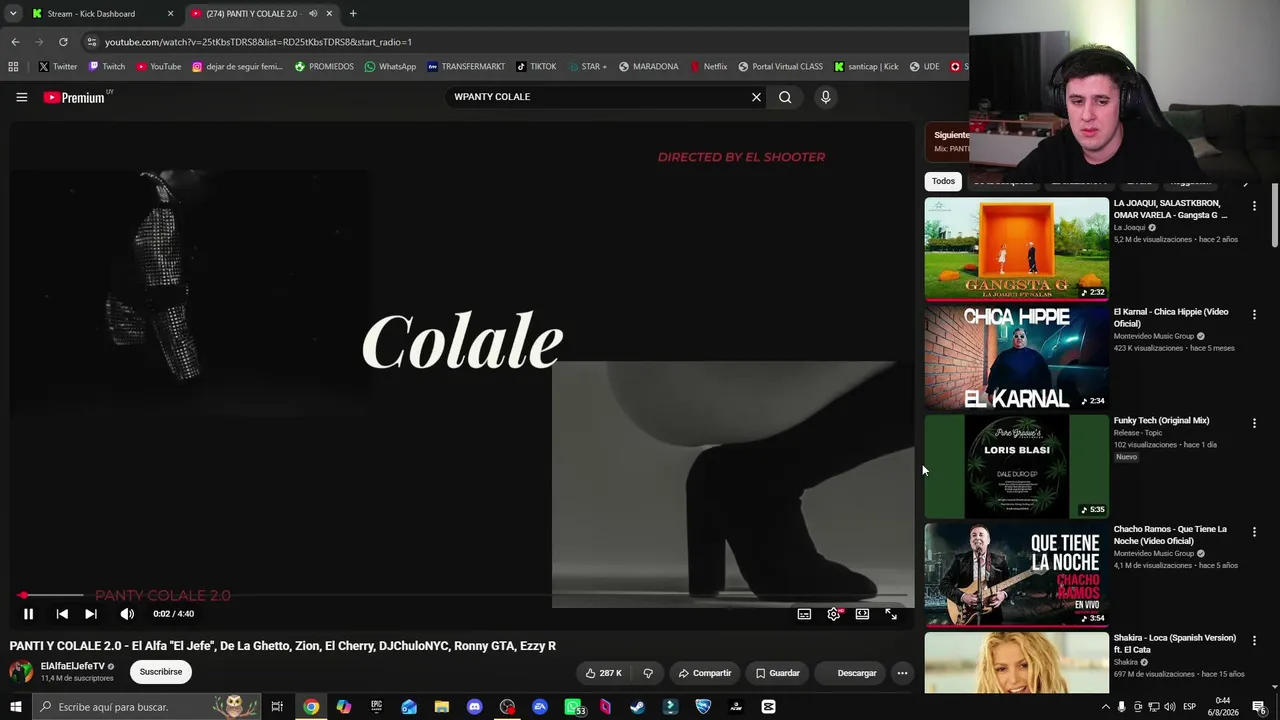The height and width of the screenshot is (720, 1280).
Task: Open the Windows Start menu
Action: [15, 707]
